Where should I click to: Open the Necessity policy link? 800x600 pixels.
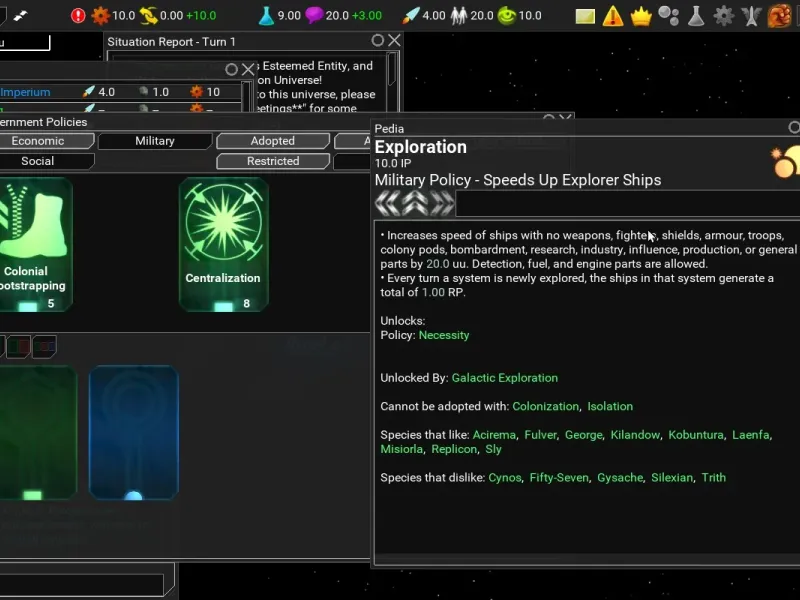444,335
